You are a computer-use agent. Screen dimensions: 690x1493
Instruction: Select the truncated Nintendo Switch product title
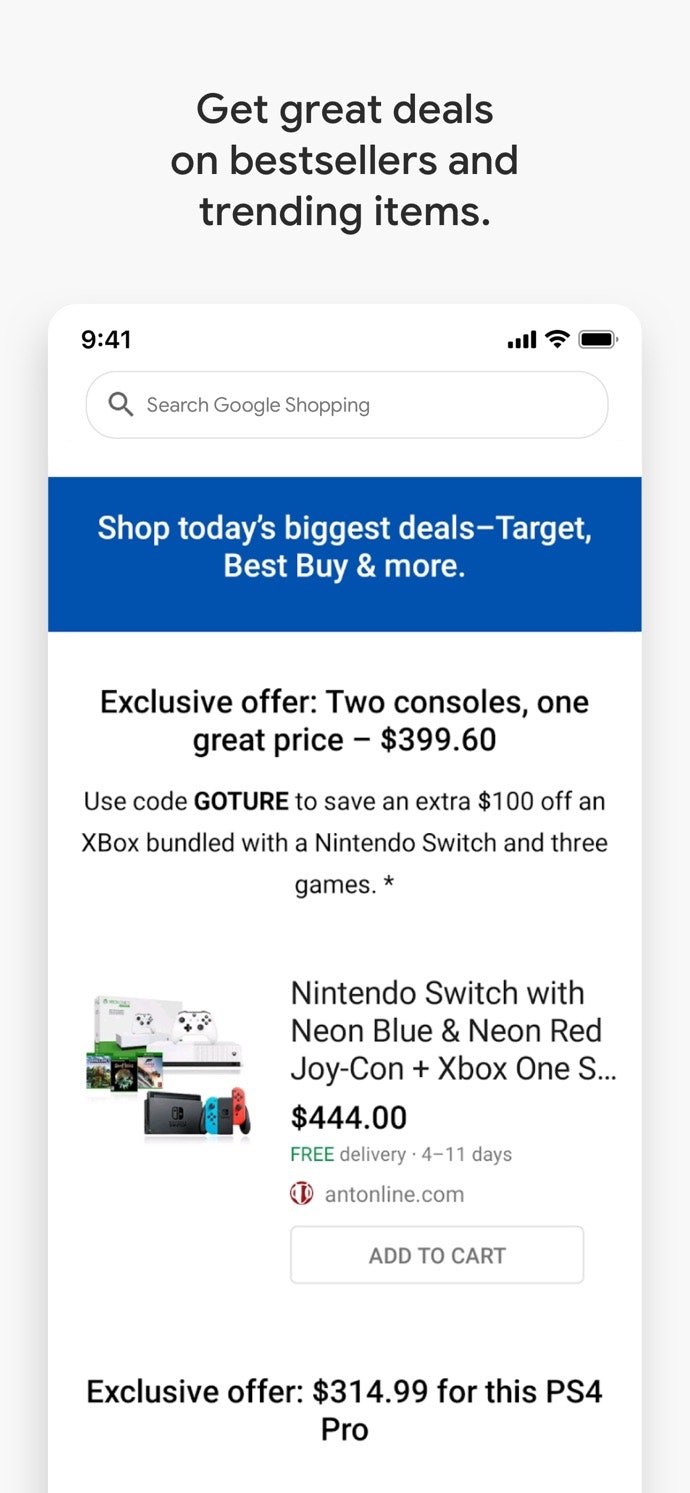[453, 1030]
